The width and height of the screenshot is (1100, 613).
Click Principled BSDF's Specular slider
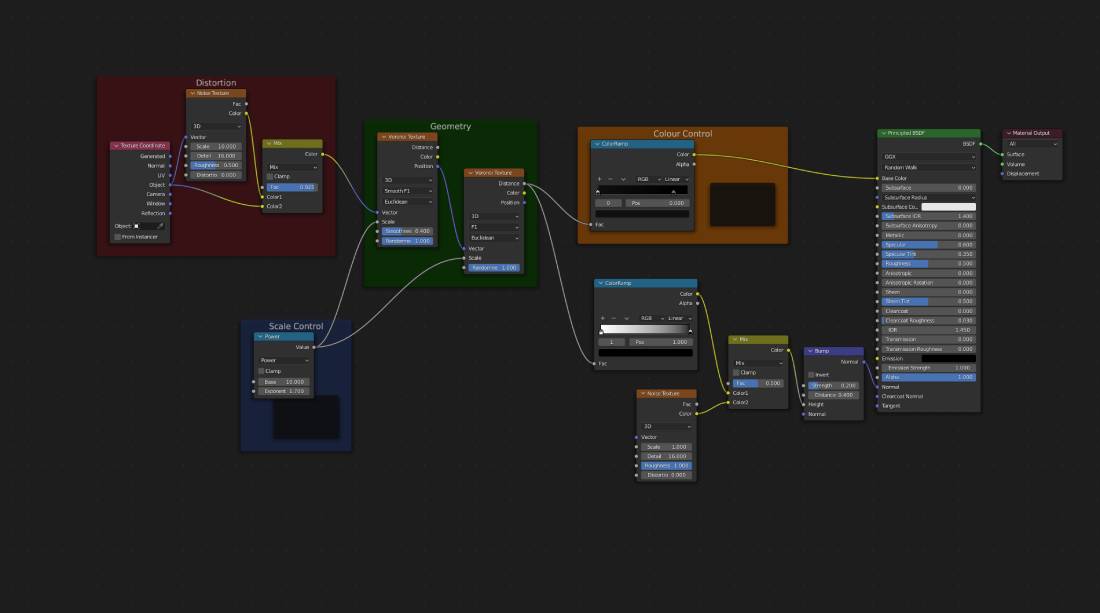tap(929, 245)
